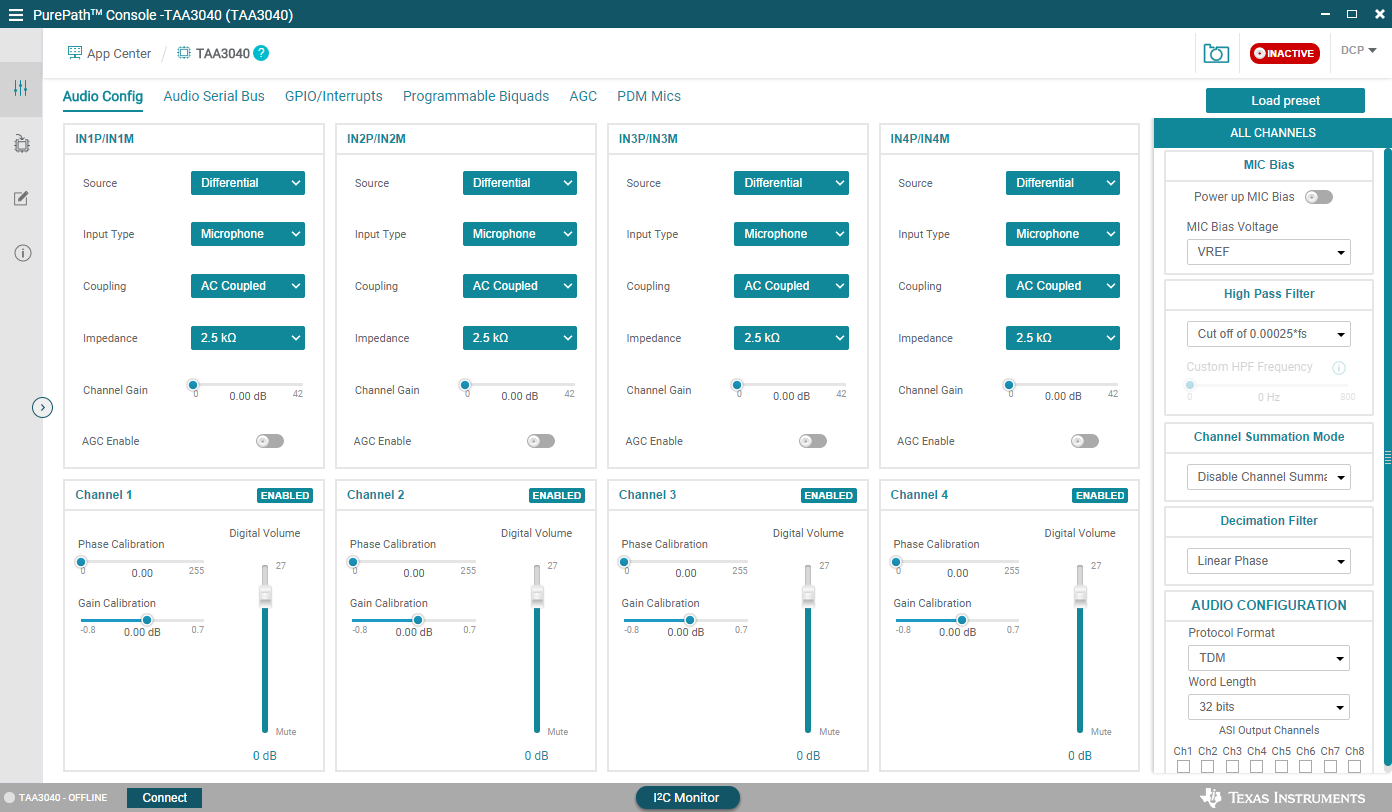1392x812 pixels.
Task: Click the Load preset button
Action: point(1285,101)
